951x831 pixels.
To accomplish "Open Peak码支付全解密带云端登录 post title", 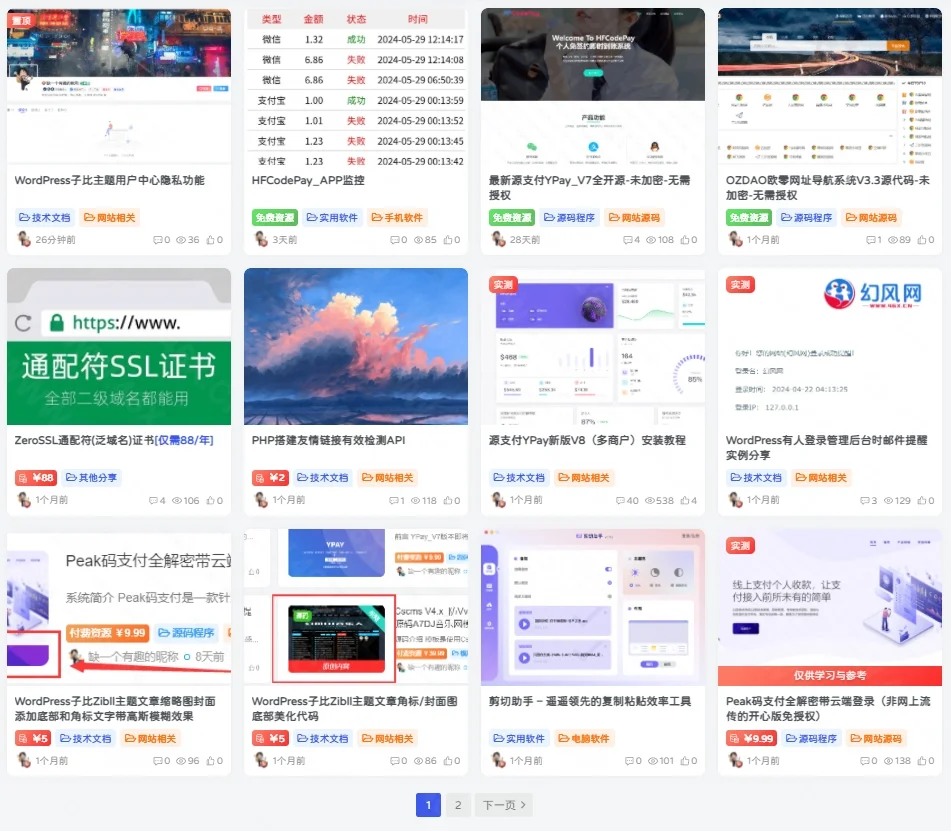I will coord(828,708).
